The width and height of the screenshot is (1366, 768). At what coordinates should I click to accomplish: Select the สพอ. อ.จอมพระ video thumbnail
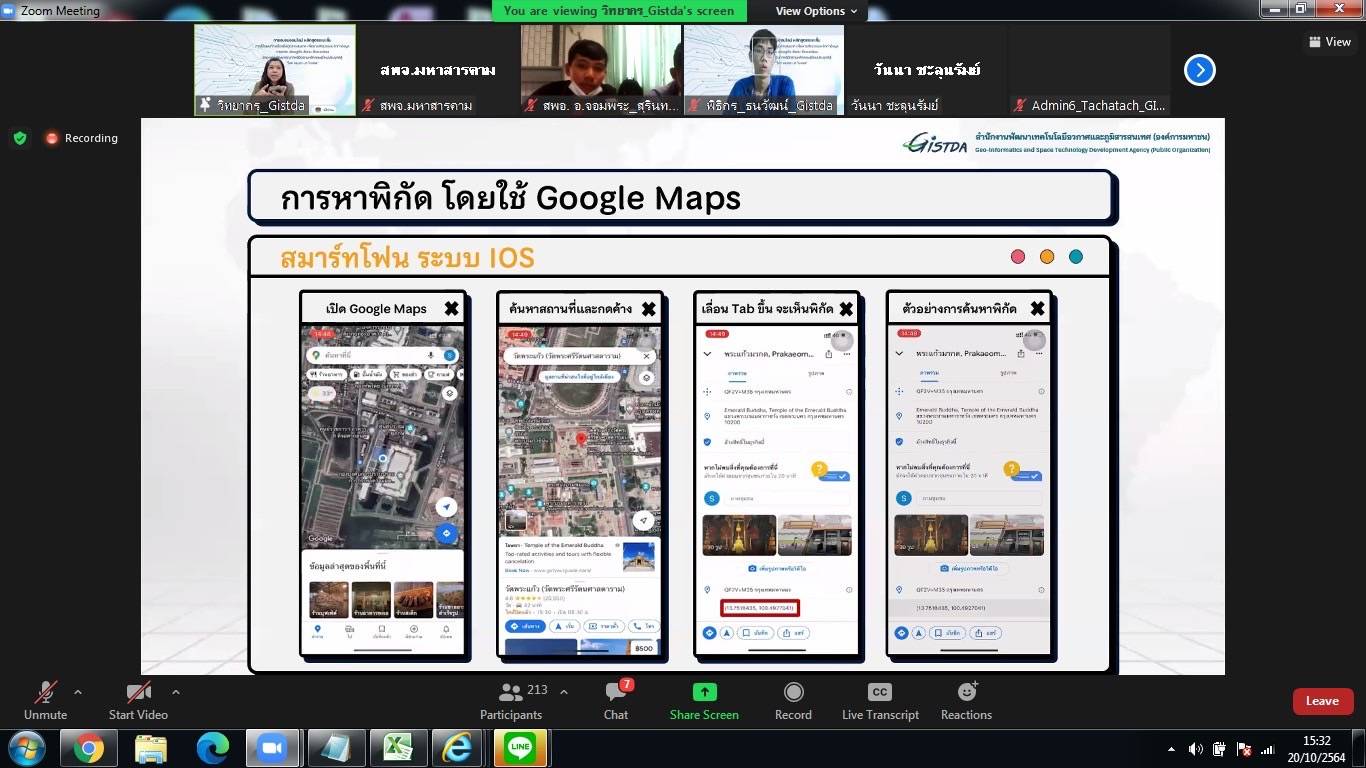tap(601, 70)
